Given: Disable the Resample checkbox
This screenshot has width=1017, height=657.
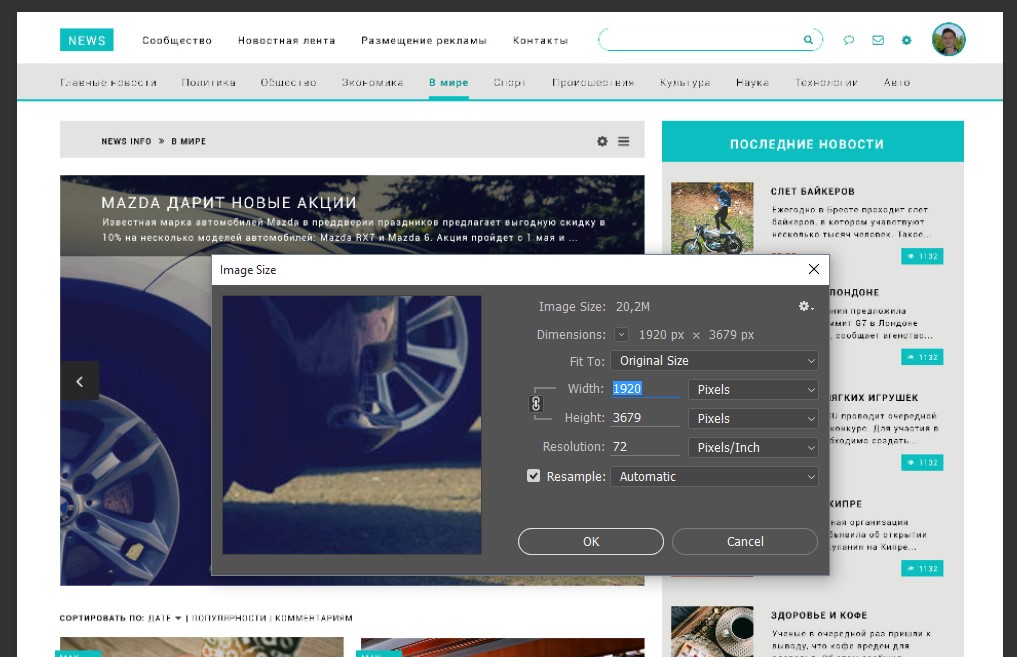Looking at the screenshot, I should [533, 476].
